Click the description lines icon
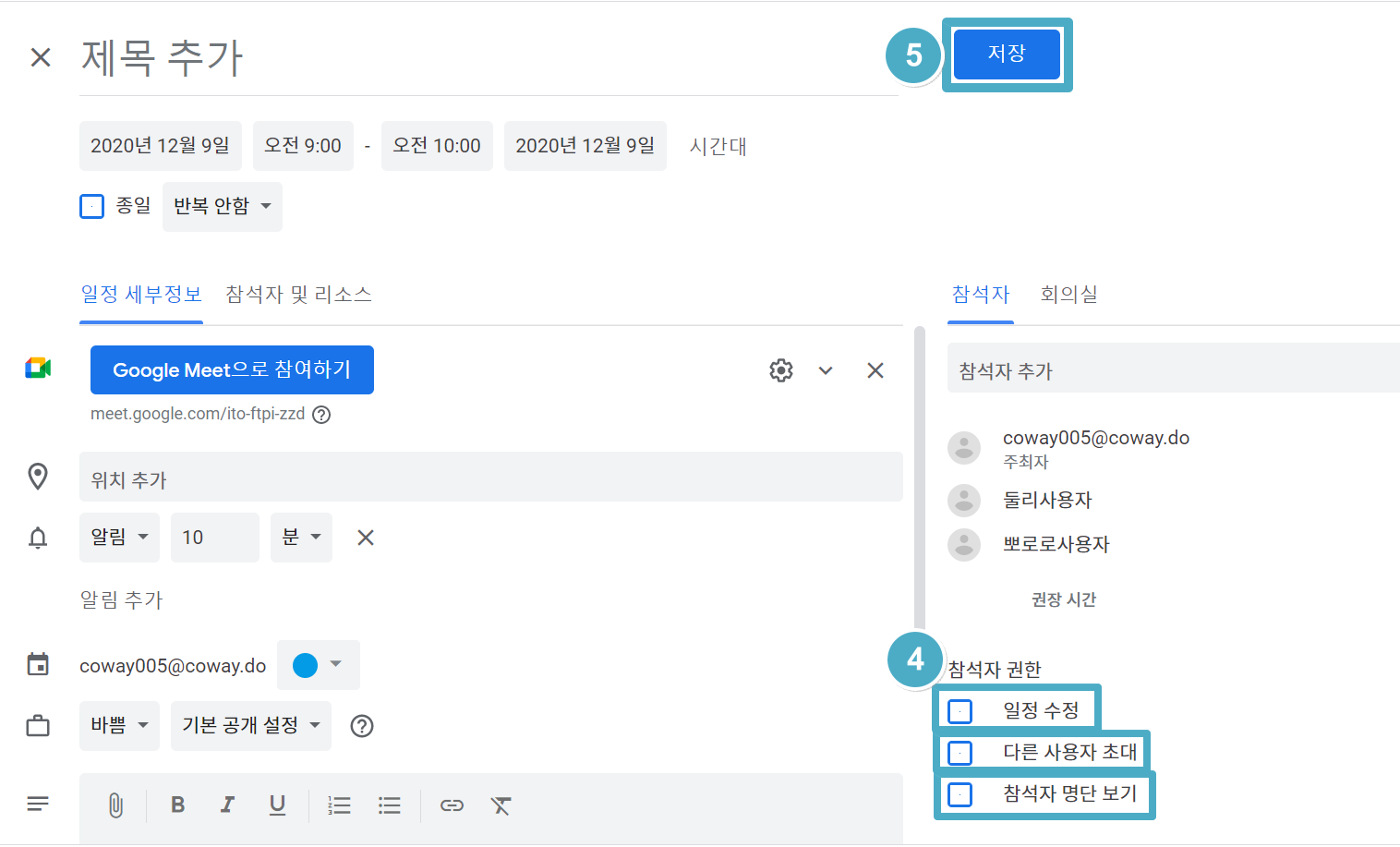Screen dimensions: 1400x847 tap(38, 804)
